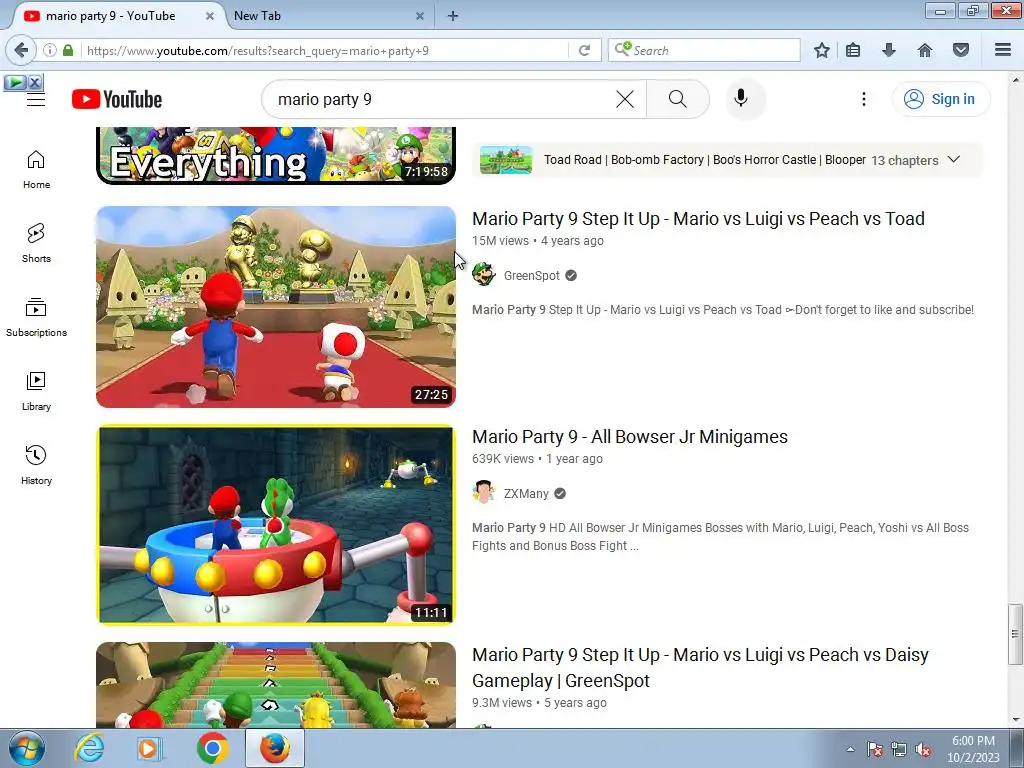Reload the page with the refresh icon
Screen dimensions: 1024x768
tap(584, 50)
